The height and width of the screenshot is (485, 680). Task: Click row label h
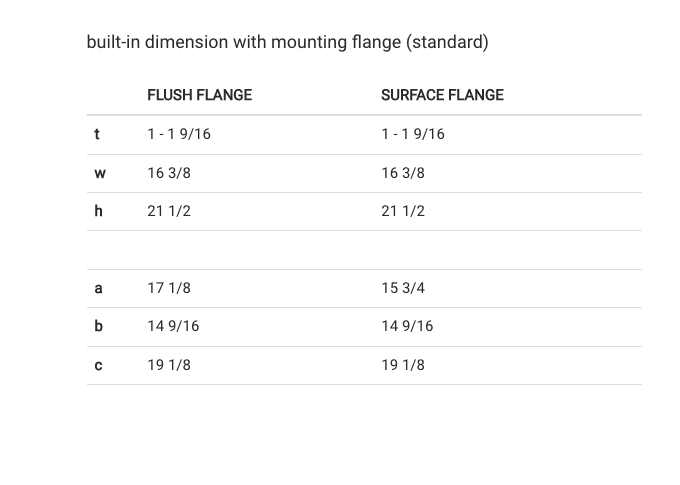coord(98,211)
